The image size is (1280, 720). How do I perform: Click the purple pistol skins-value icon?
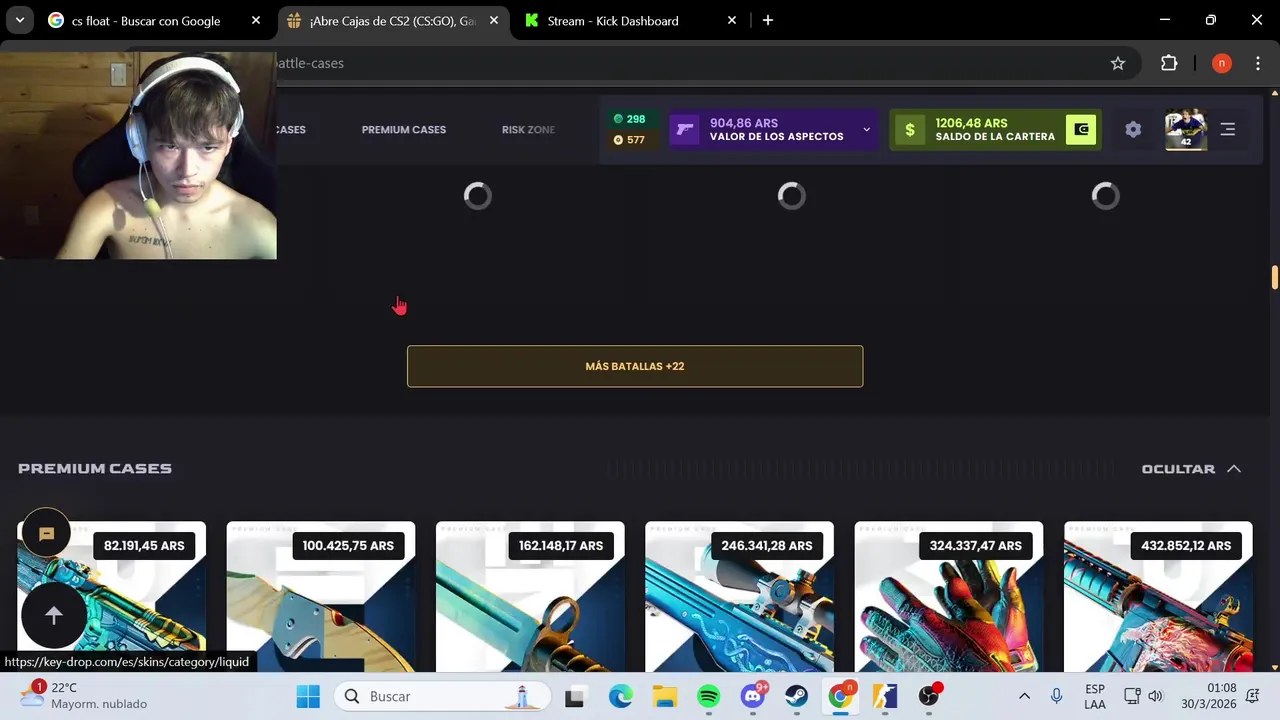684,130
